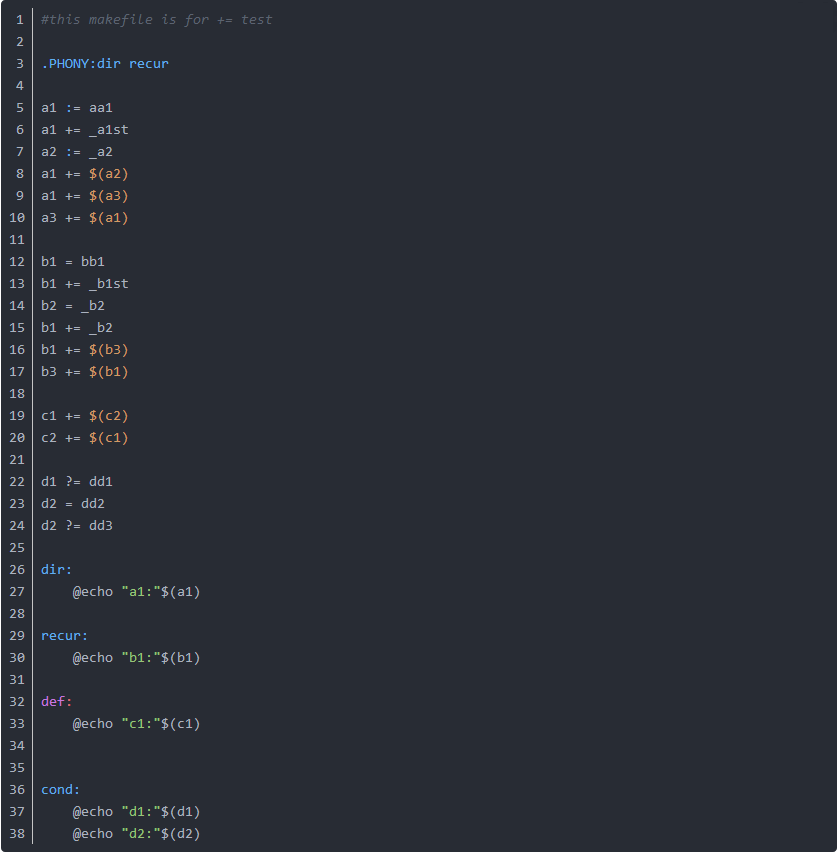Click the 'b1 = bb1' assignment
Image resolution: width=839 pixels, height=853 pixels.
coord(73,261)
